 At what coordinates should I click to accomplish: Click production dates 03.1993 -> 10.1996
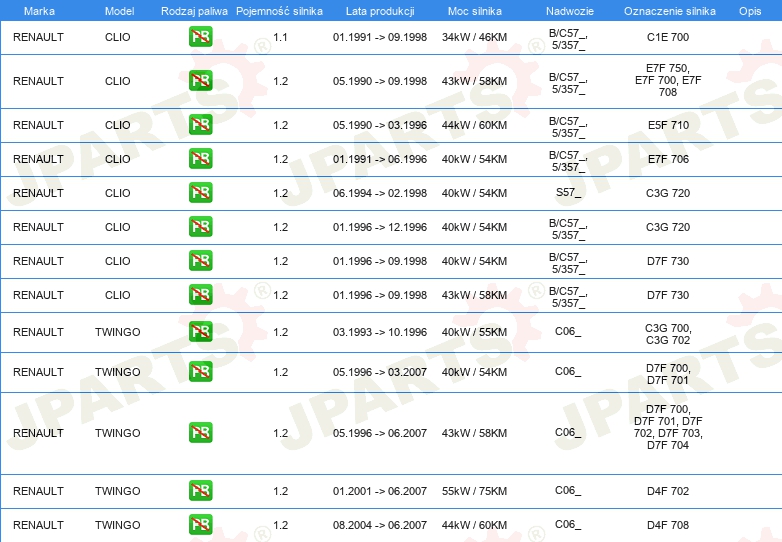tap(380, 332)
